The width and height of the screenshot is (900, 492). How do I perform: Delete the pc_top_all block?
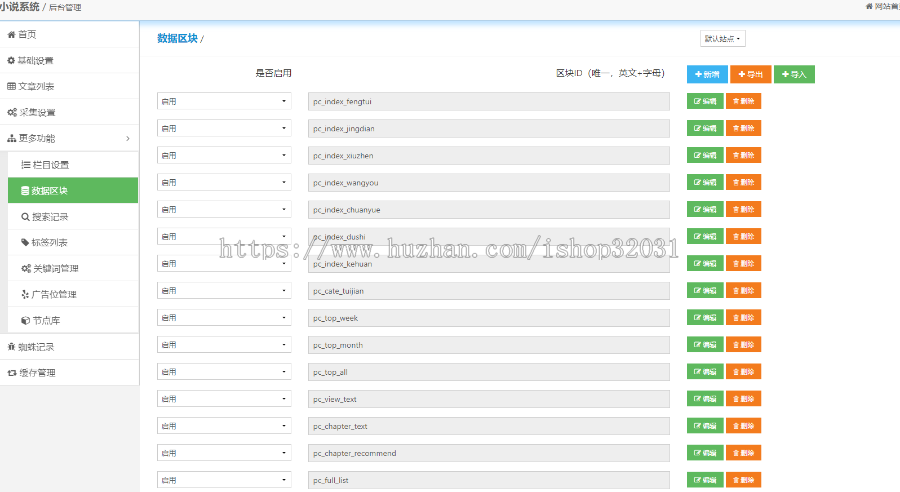743,371
